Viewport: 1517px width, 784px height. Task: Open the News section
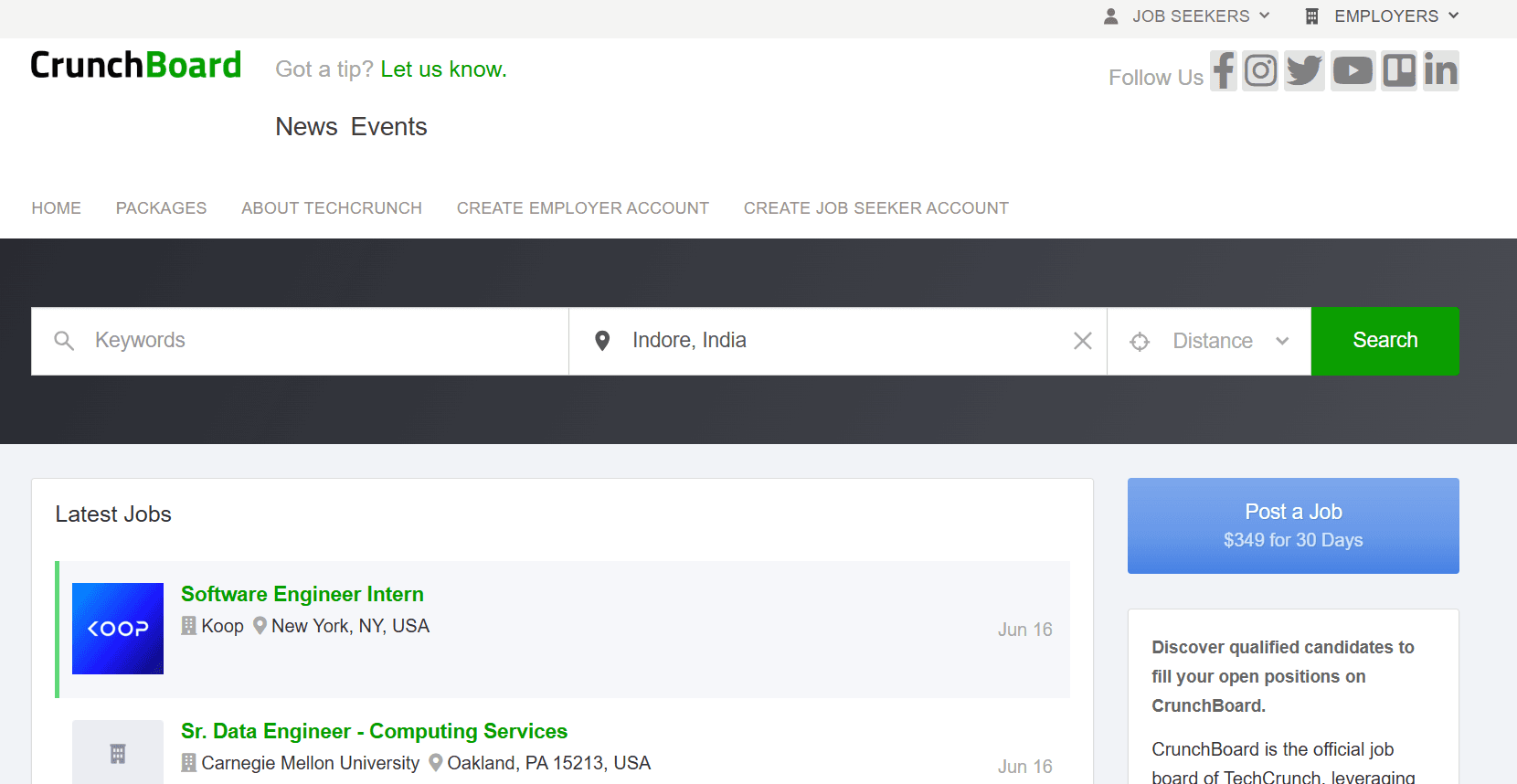305,126
